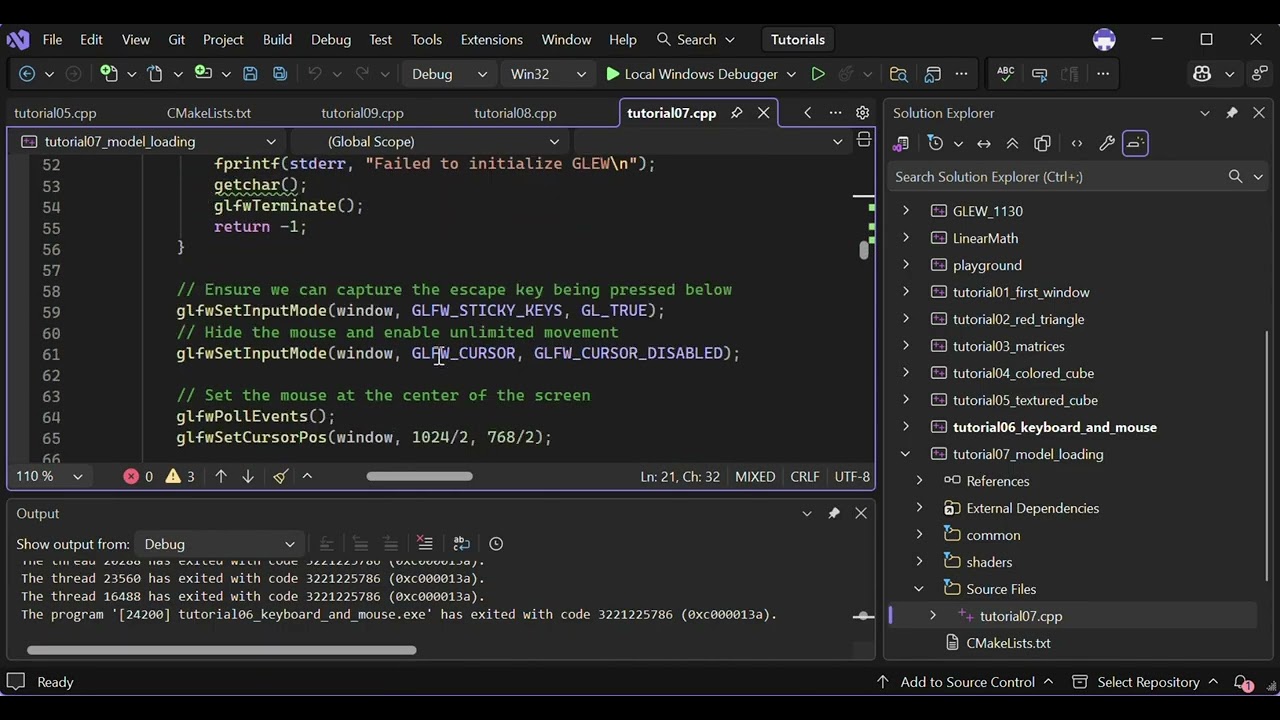Open Properties wrench icon in Solution Explorer
This screenshot has width=1280, height=720.
pos(1107,143)
